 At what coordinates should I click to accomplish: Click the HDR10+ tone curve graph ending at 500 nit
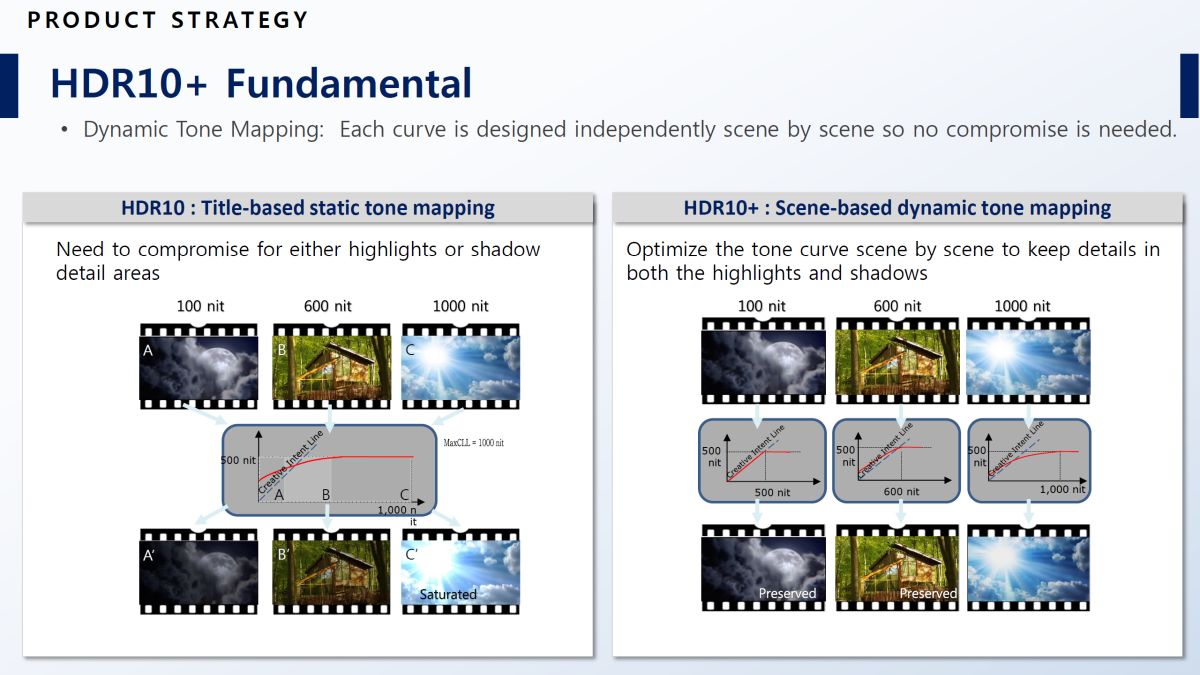coord(763,460)
